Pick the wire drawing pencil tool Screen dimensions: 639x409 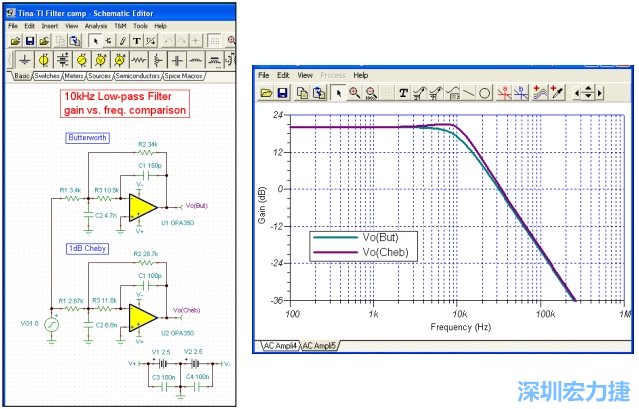click(x=122, y=41)
